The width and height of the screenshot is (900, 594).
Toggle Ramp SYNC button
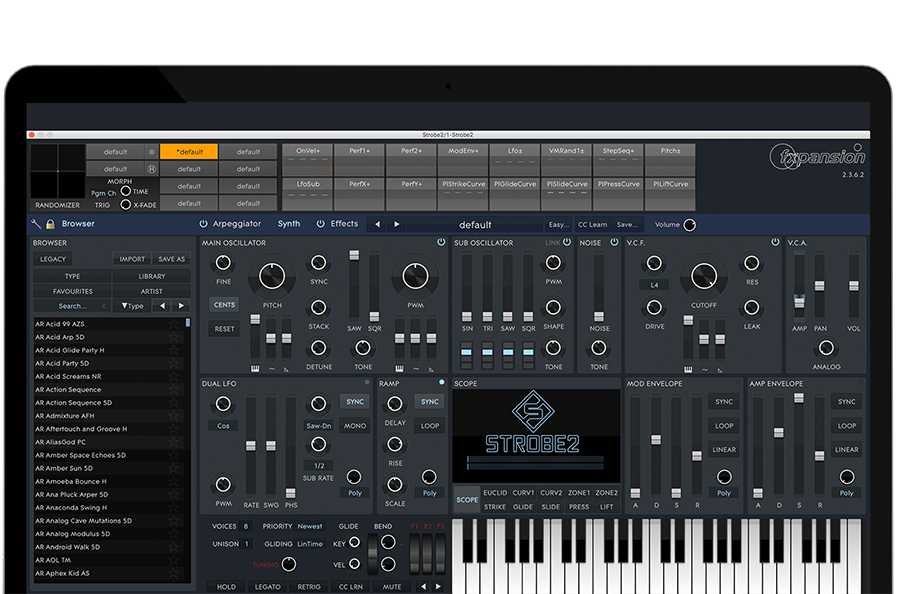429,402
